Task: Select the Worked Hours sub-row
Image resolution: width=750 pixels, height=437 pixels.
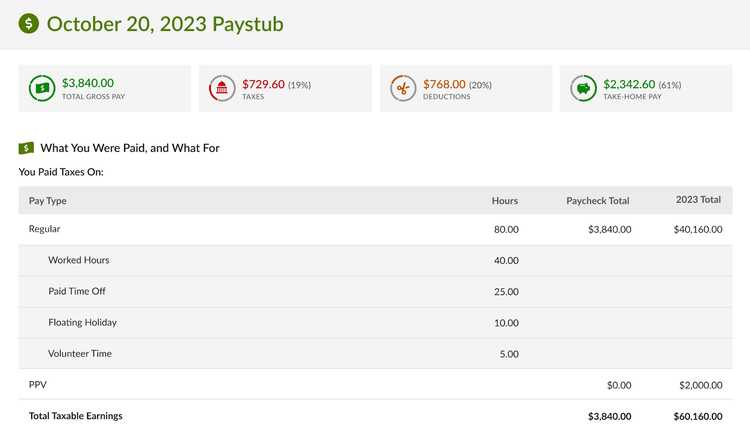Action: [78, 260]
